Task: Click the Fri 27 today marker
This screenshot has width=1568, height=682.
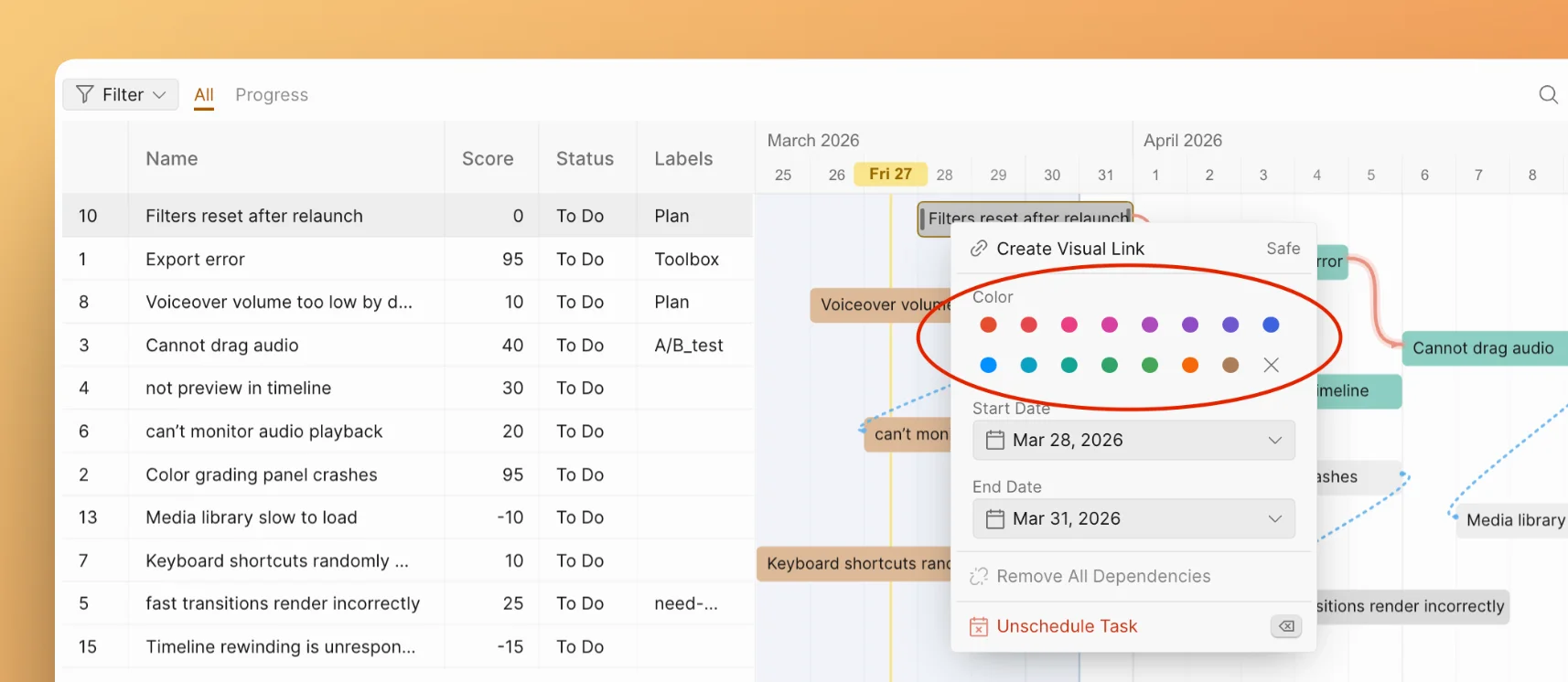Action: pos(890,174)
